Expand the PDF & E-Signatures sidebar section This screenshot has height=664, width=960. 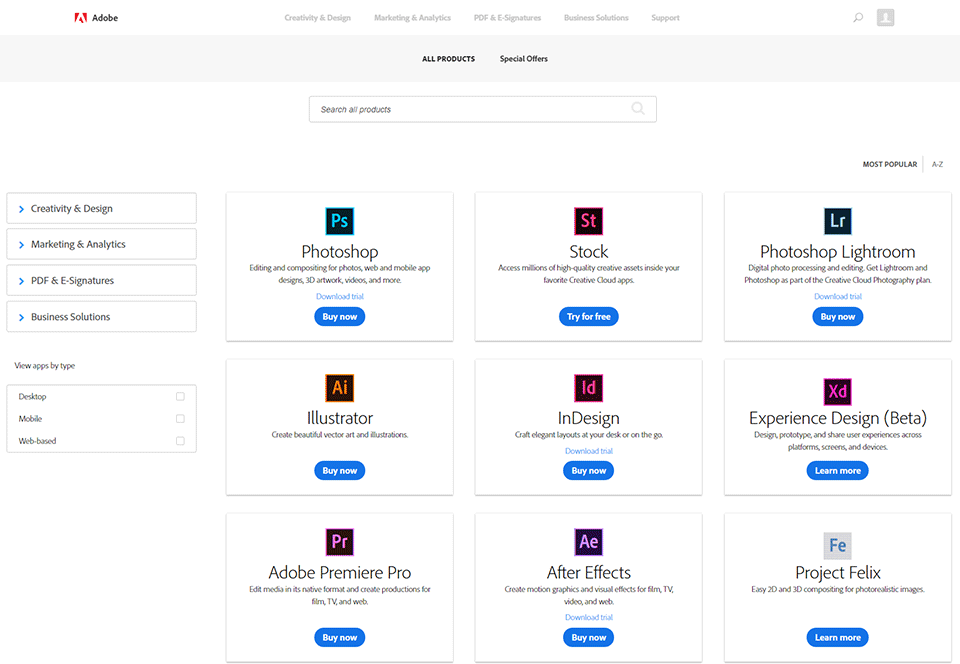tap(102, 280)
